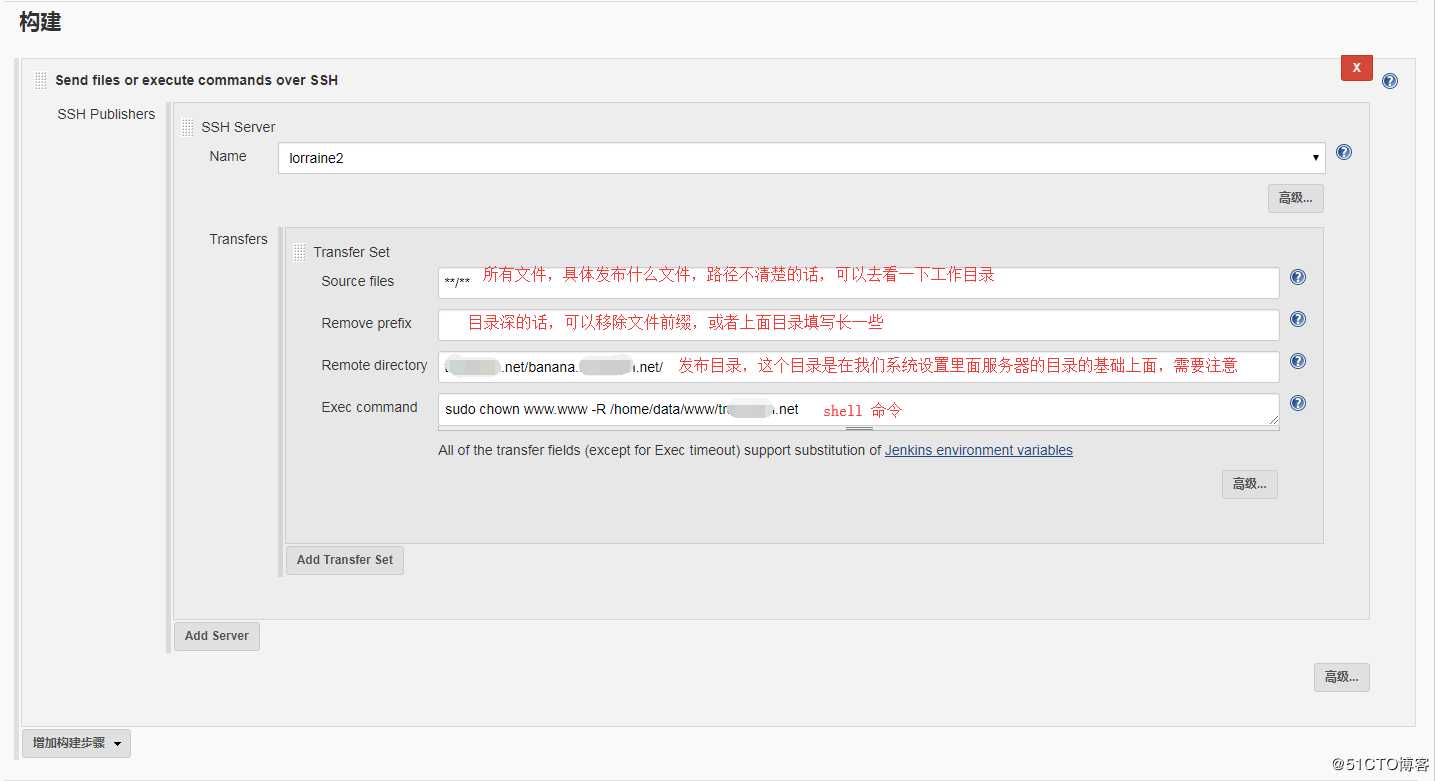1439x781 pixels.
Task: Open help icon for Source files
Action: click(1298, 277)
